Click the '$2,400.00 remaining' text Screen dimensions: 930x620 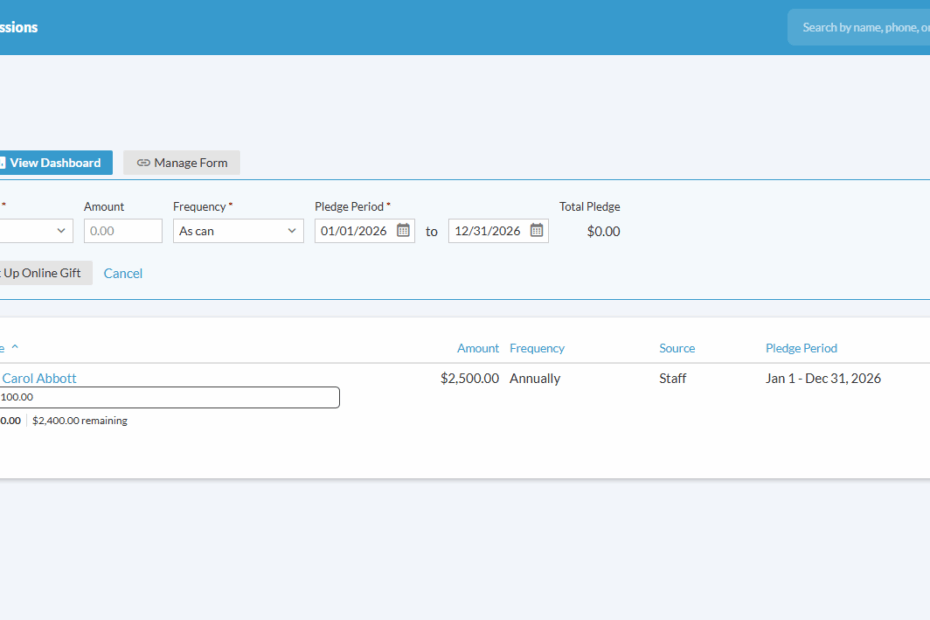coord(79,421)
